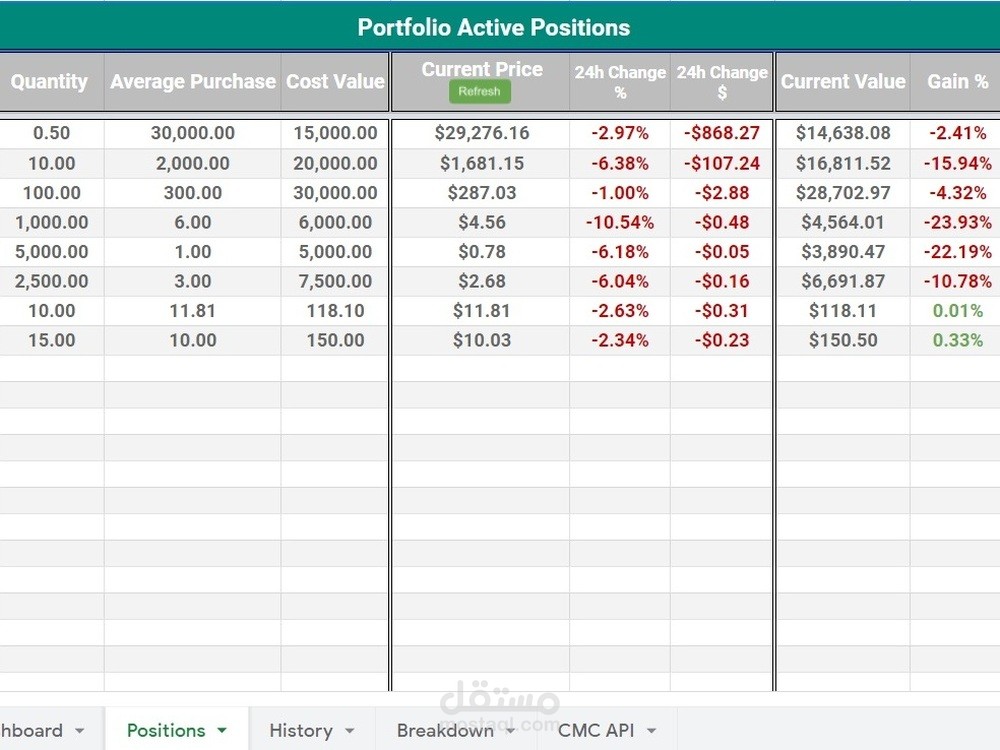Click the green Refresh button
Image resolution: width=1000 pixels, height=750 pixels.
(x=480, y=92)
